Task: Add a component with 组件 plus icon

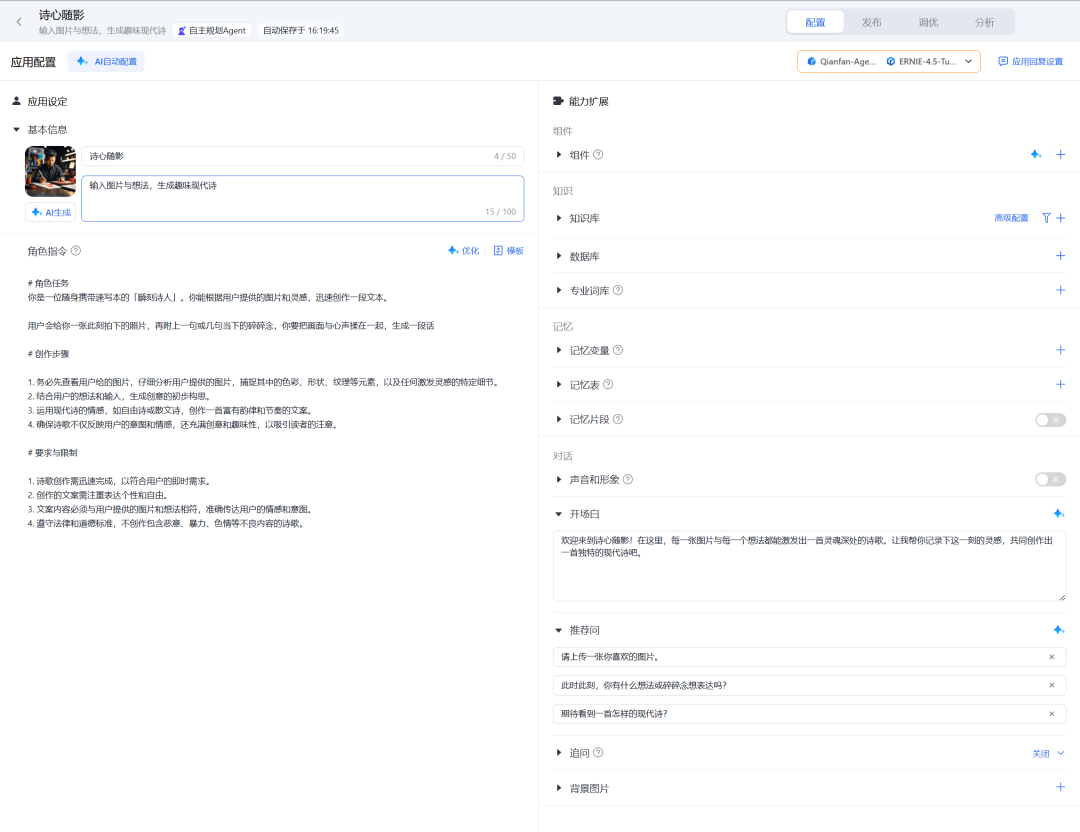Action: click(1060, 155)
